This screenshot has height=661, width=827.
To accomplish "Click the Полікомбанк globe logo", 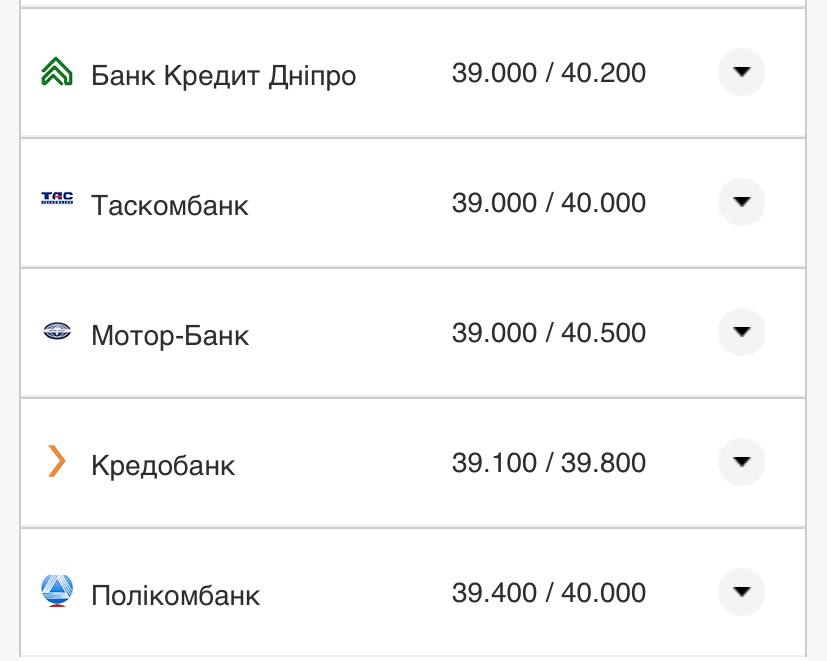I will (x=57, y=589).
